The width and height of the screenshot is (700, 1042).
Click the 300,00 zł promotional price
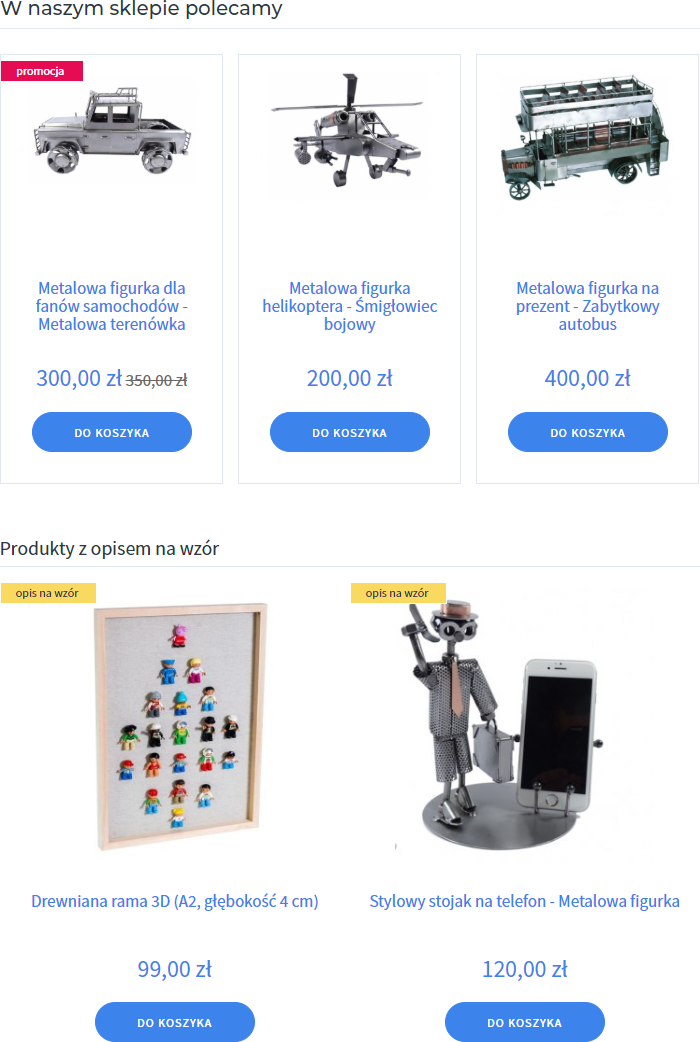click(x=79, y=378)
